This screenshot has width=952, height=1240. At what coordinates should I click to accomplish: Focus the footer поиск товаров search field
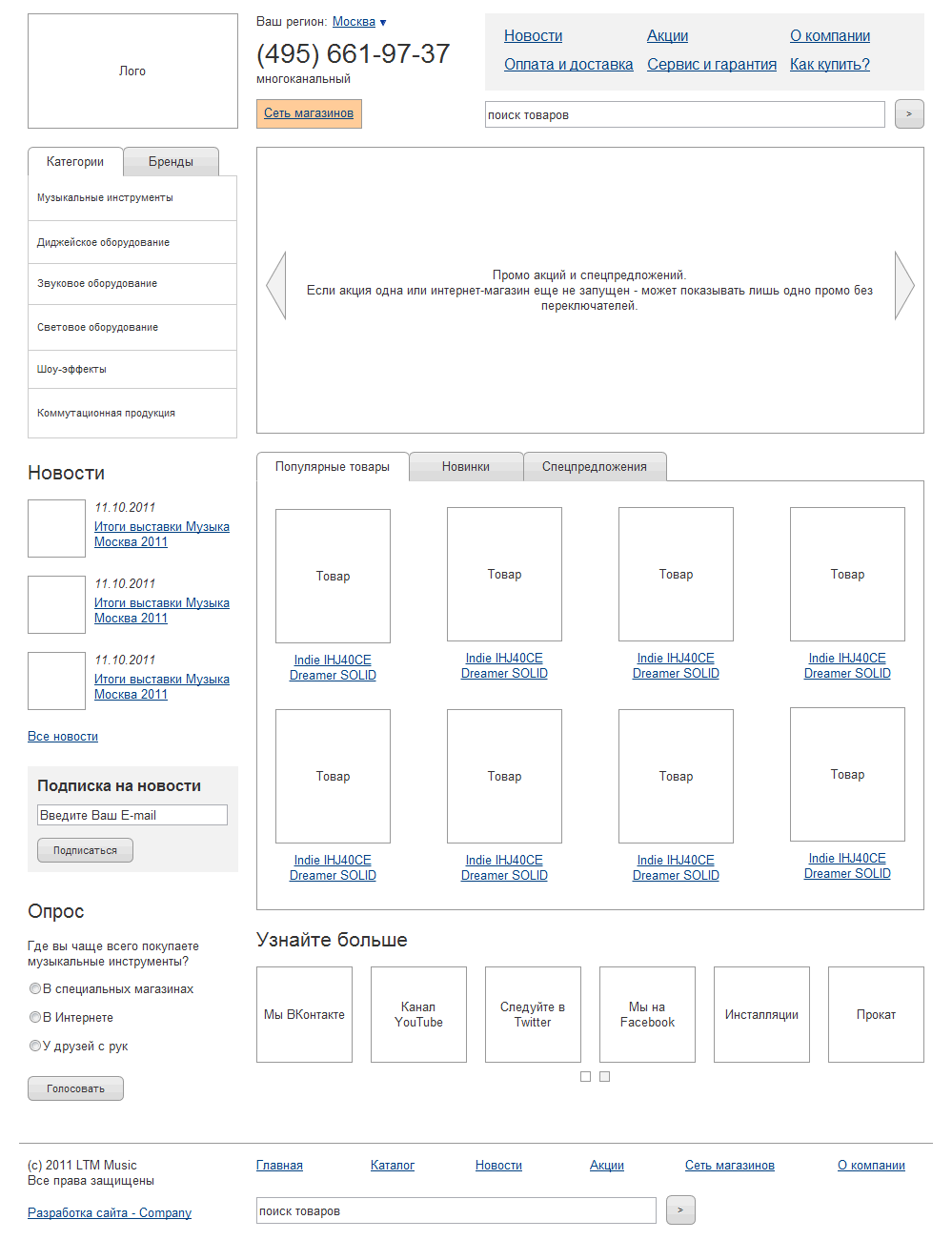pos(456,1210)
